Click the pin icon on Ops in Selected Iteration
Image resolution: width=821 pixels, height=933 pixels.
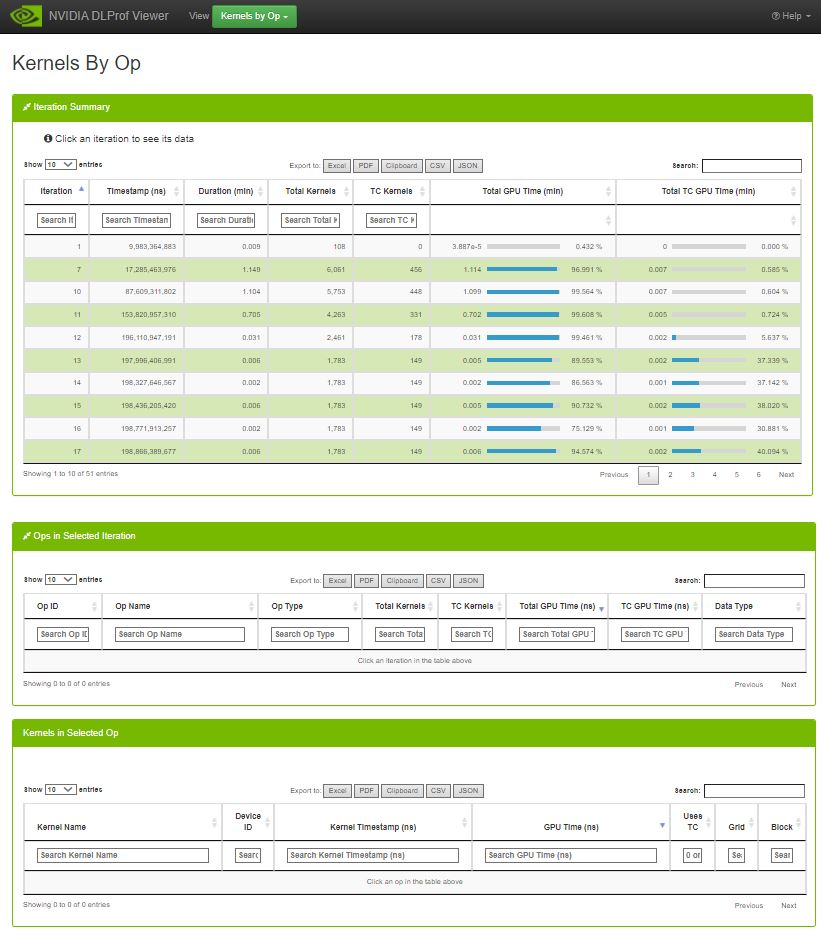(x=27, y=536)
